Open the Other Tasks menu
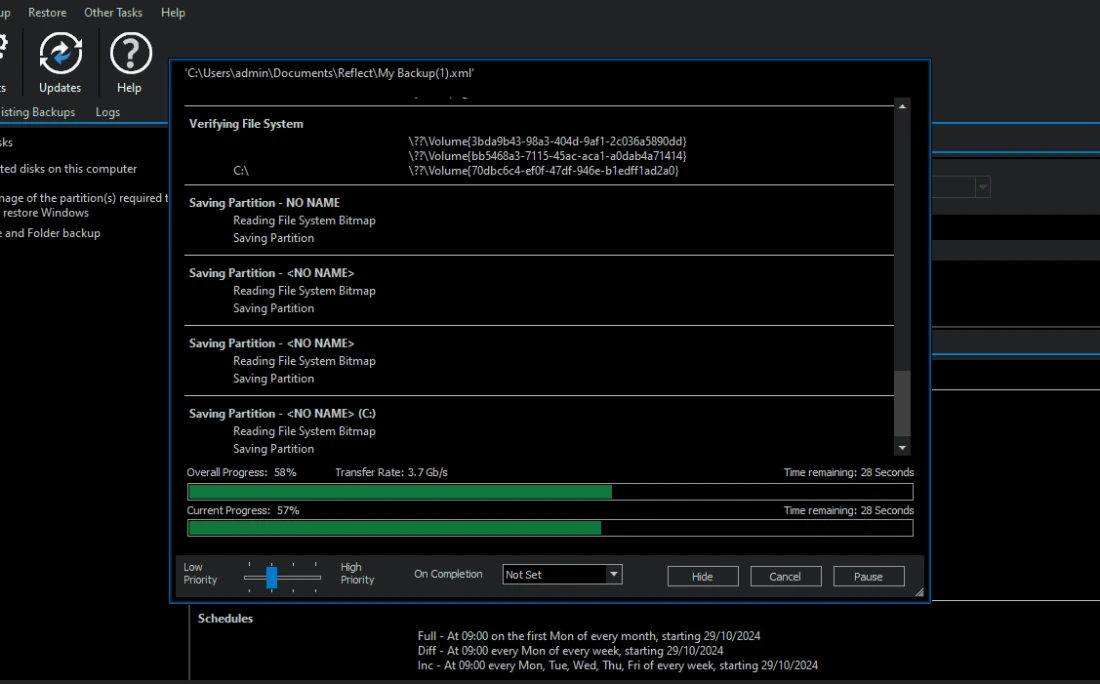1100x684 pixels. pyautogui.click(x=113, y=13)
